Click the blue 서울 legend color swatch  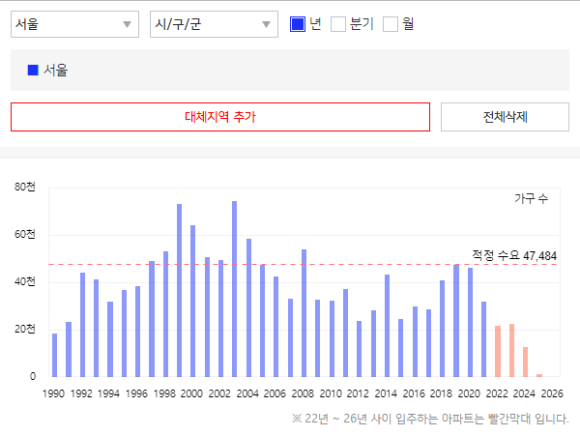point(33,70)
